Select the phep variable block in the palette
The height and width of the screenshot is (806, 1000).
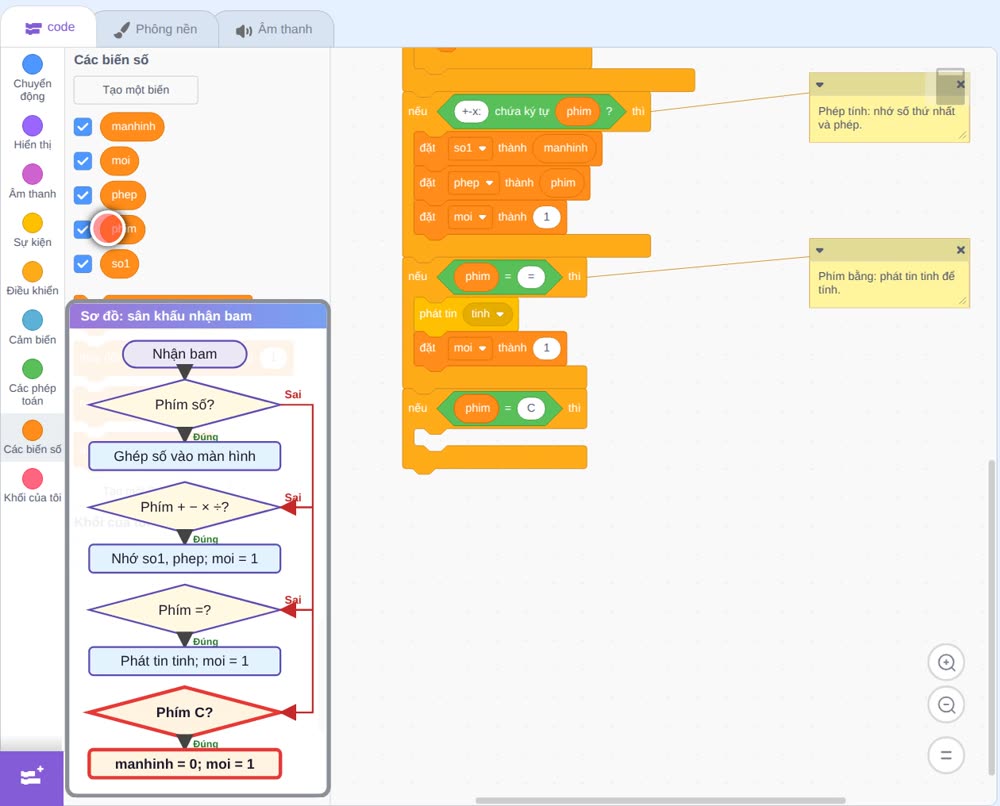coord(123,195)
